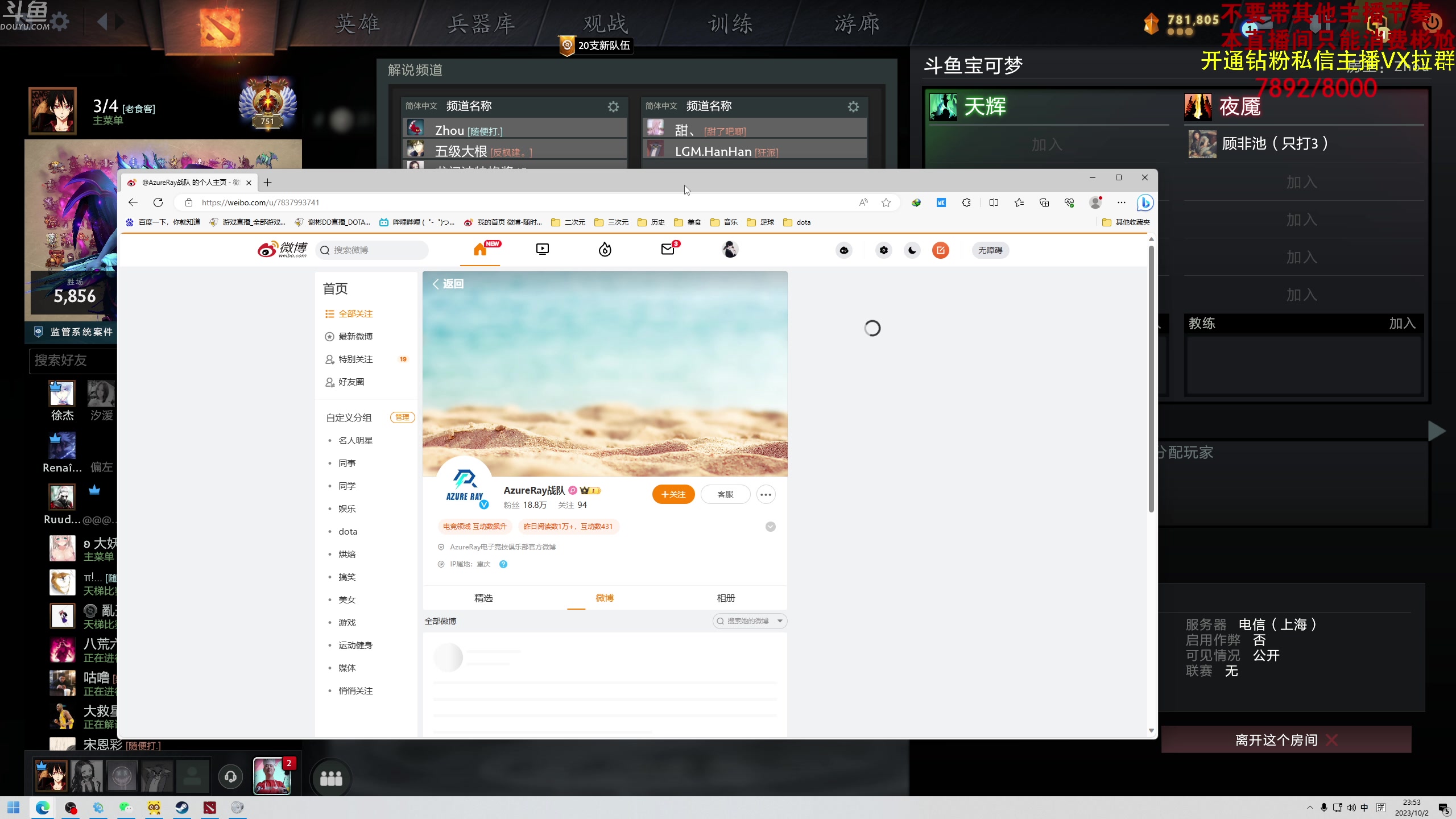Click the Dota 搜索好友 field
Viewport: 1456px width, 819px height.
[74, 361]
